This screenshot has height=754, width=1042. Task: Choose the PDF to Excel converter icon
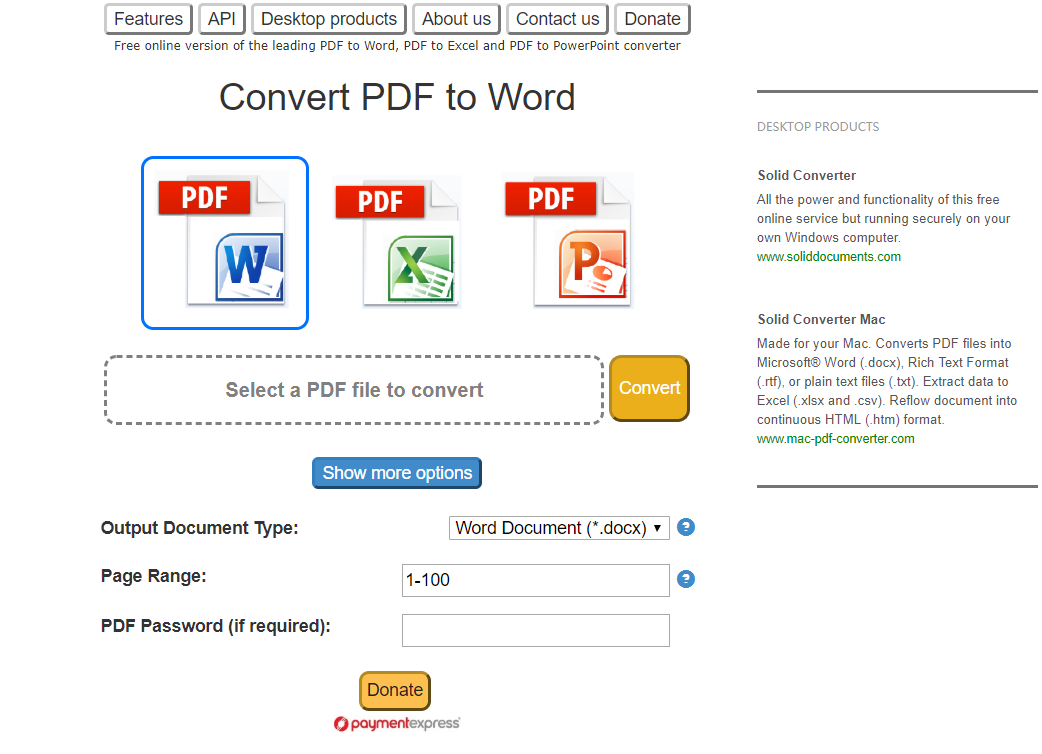(x=396, y=241)
